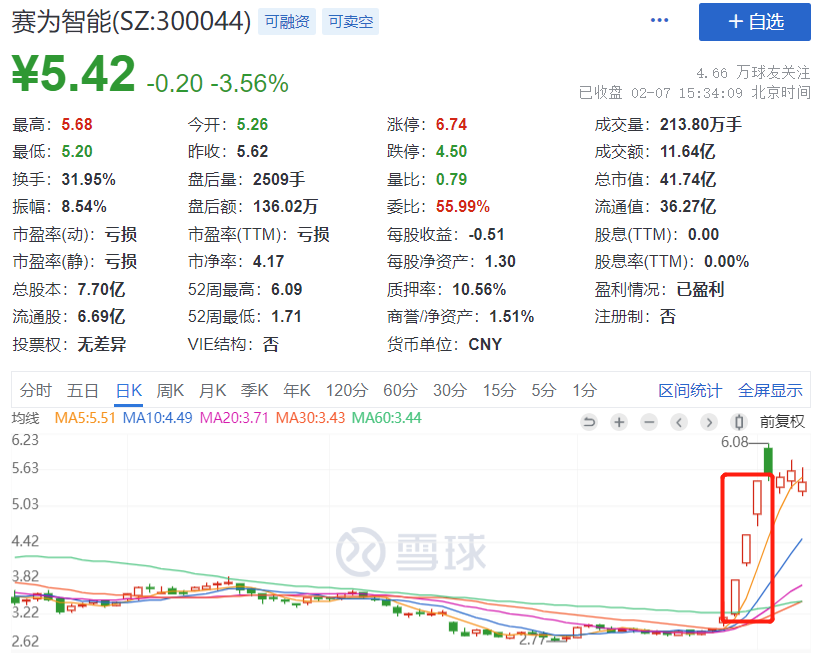Click the MA20:3.71 indicator label
Screen dimensions: 820x653
[234, 418]
